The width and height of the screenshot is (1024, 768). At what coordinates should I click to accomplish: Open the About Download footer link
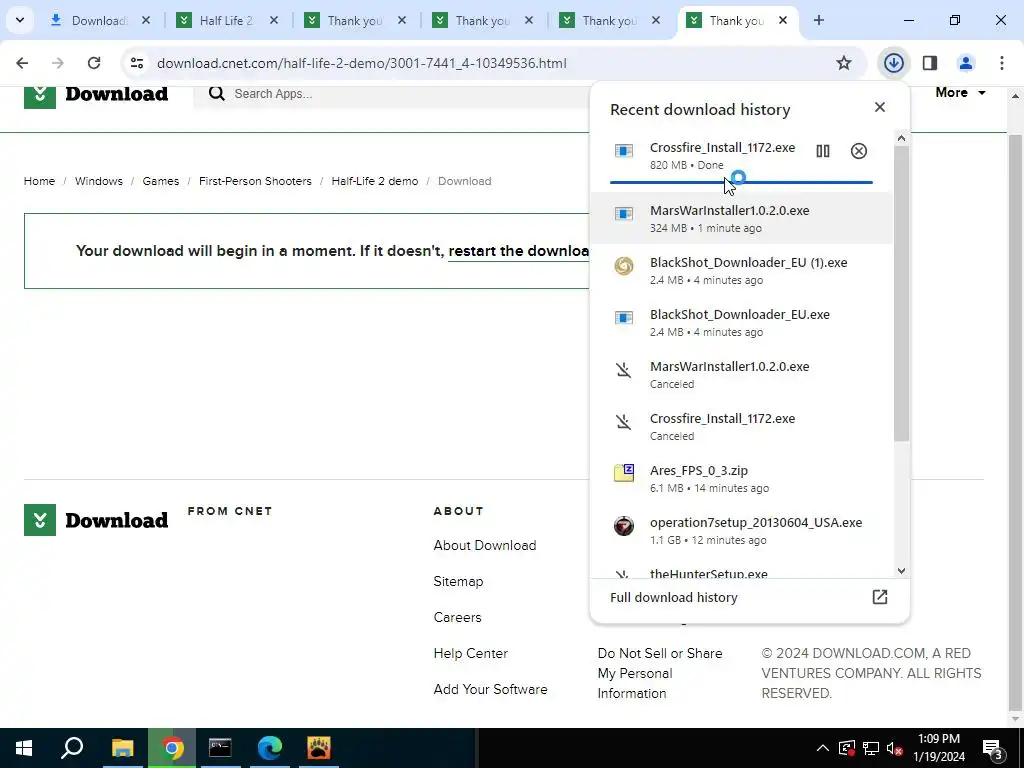[485, 545]
